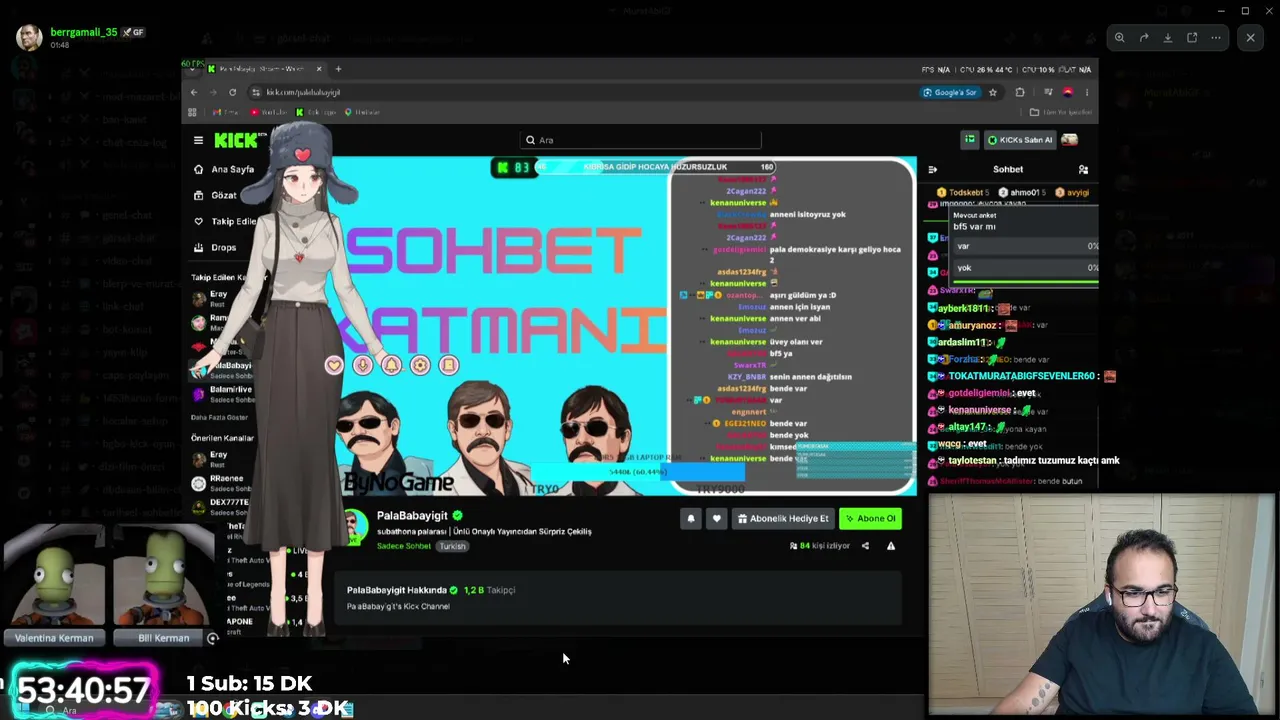Open the more options ellipsis menu
The image size is (1280, 720).
(x=1216, y=38)
